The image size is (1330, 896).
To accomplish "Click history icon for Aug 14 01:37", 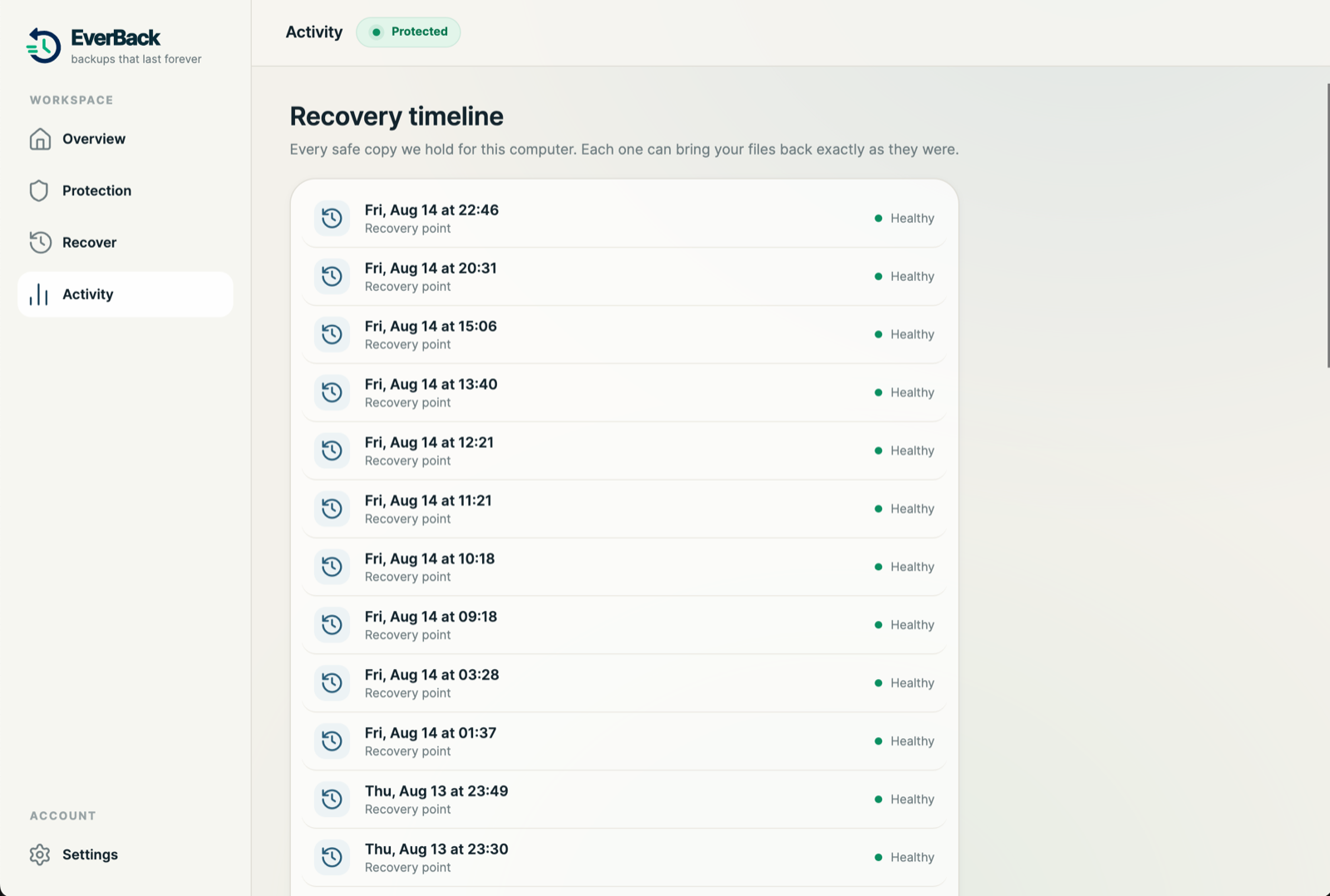I will tap(332, 741).
